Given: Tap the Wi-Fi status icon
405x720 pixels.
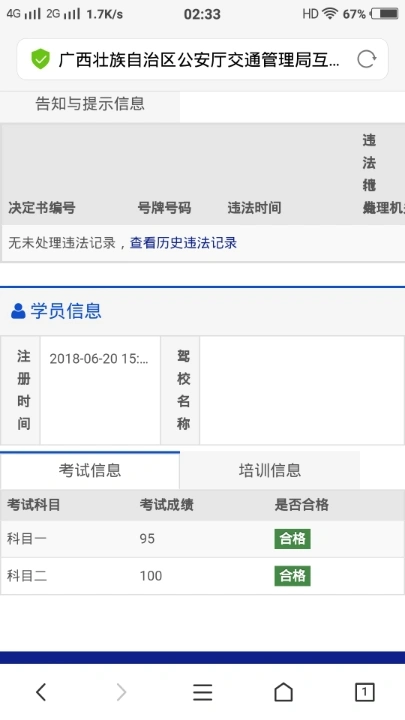Looking at the screenshot, I should (329, 14).
